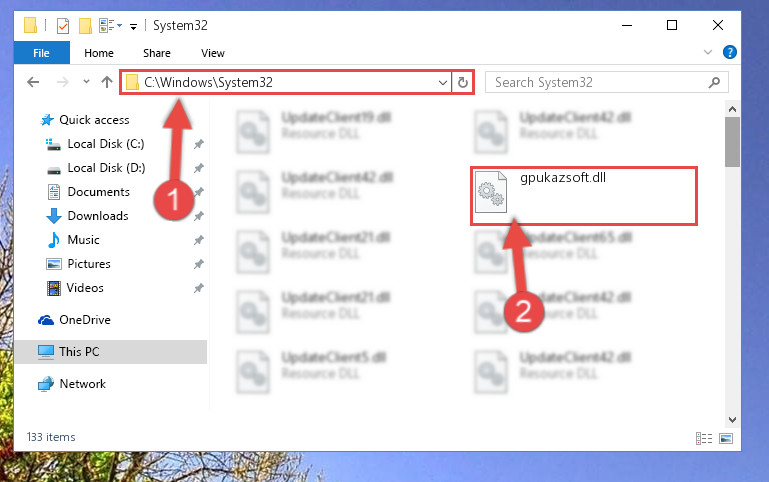Screen dimensions: 769x482
Task: Switch to large thumbnails view icon
Action: pos(726,438)
